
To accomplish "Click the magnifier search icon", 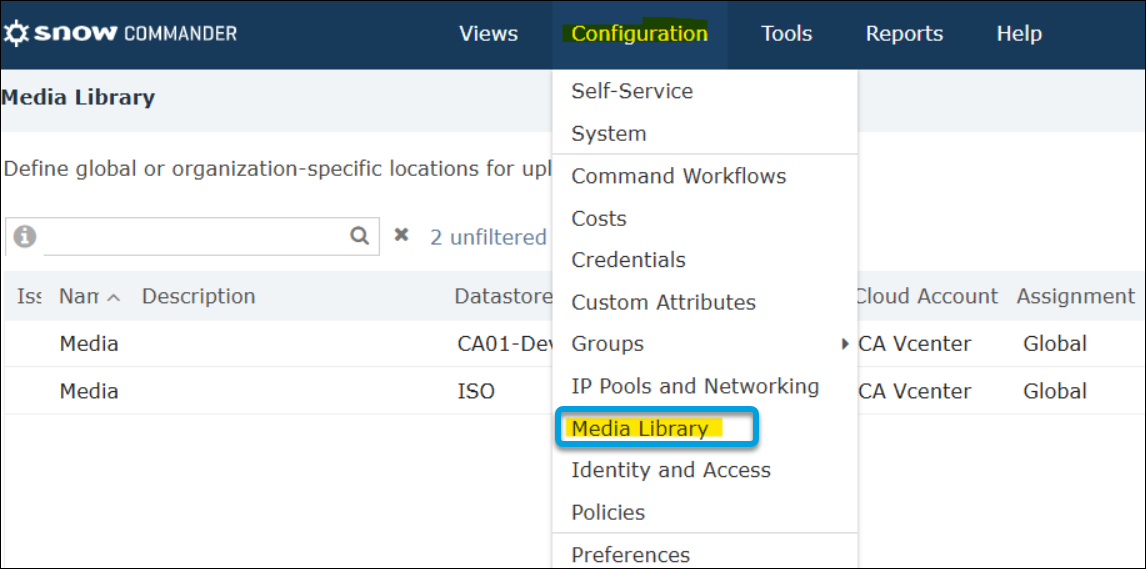I will [359, 235].
